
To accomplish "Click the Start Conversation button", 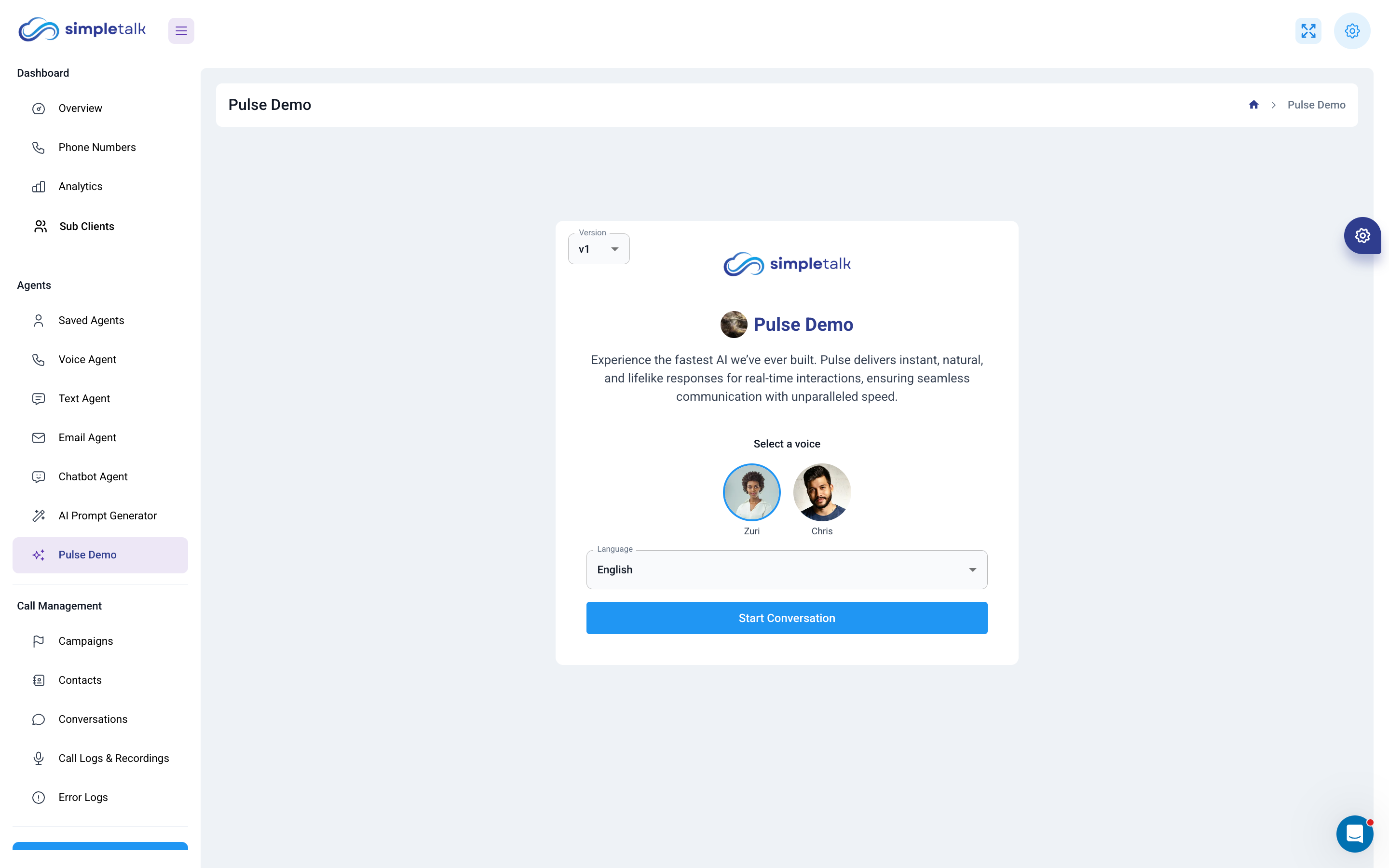I will pos(786,618).
